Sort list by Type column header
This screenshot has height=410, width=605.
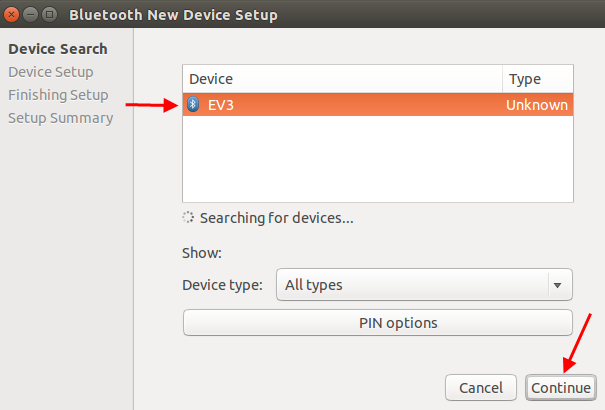pos(537,79)
